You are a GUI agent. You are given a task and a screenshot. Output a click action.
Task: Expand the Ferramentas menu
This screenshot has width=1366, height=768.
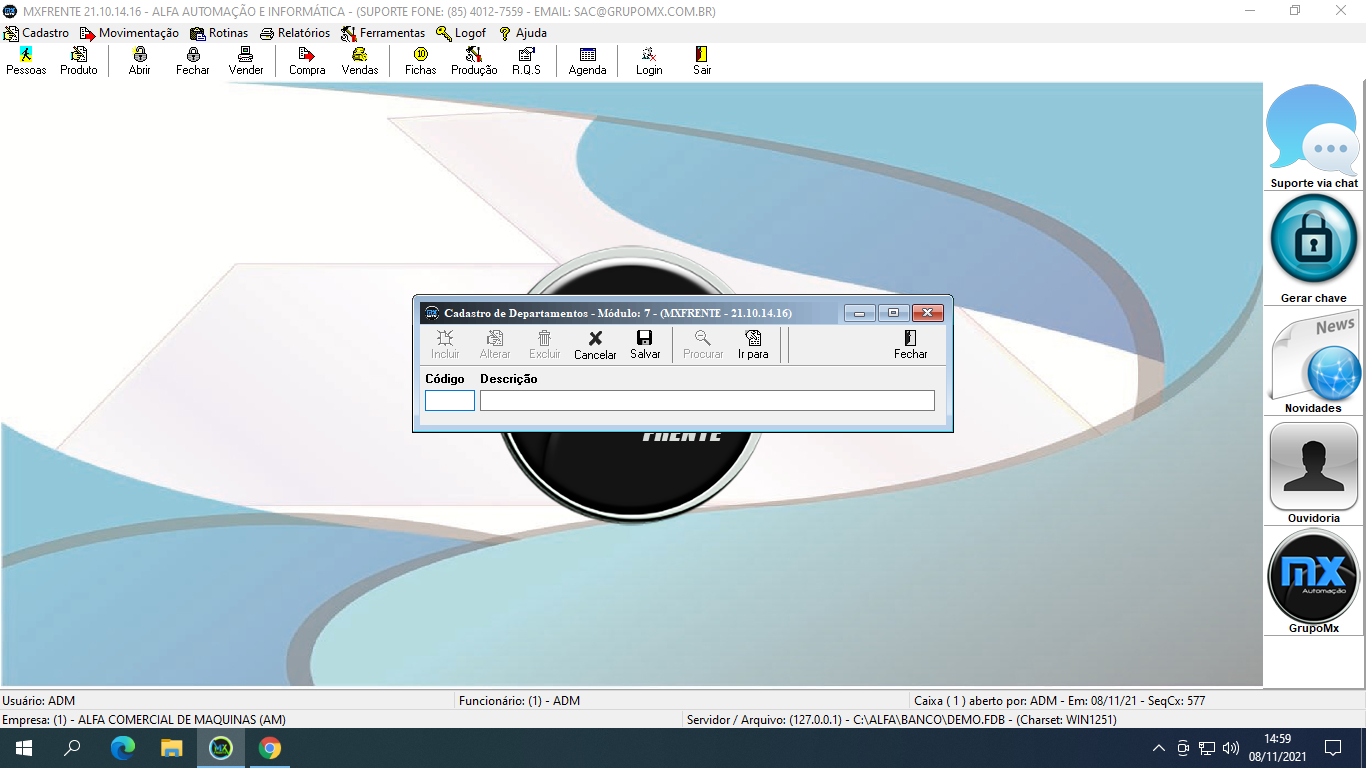(x=383, y=33)
